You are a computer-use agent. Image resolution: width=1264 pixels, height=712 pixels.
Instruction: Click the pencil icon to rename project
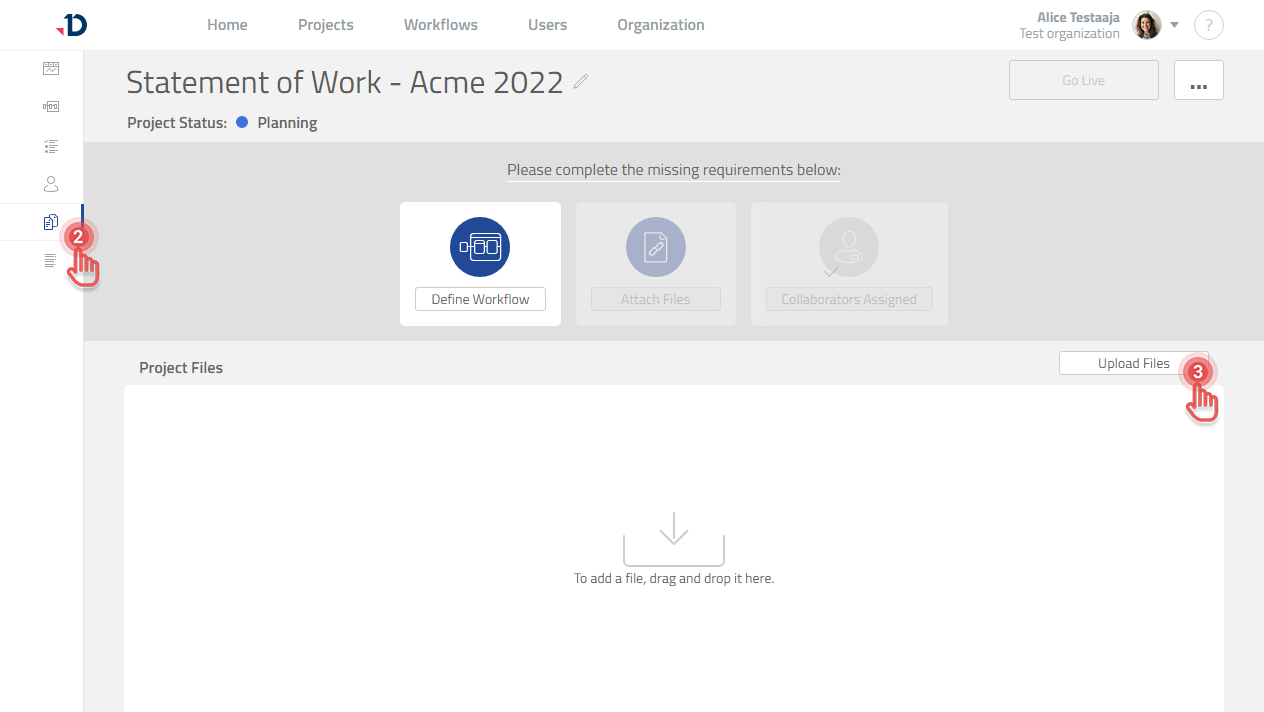[581, 82]
